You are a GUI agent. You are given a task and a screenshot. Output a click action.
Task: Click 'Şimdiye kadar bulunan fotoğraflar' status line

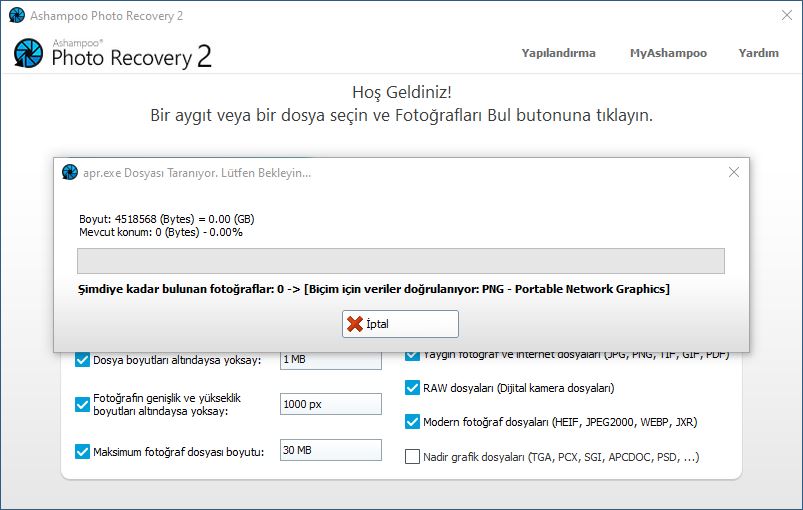[x=373, y=289]
